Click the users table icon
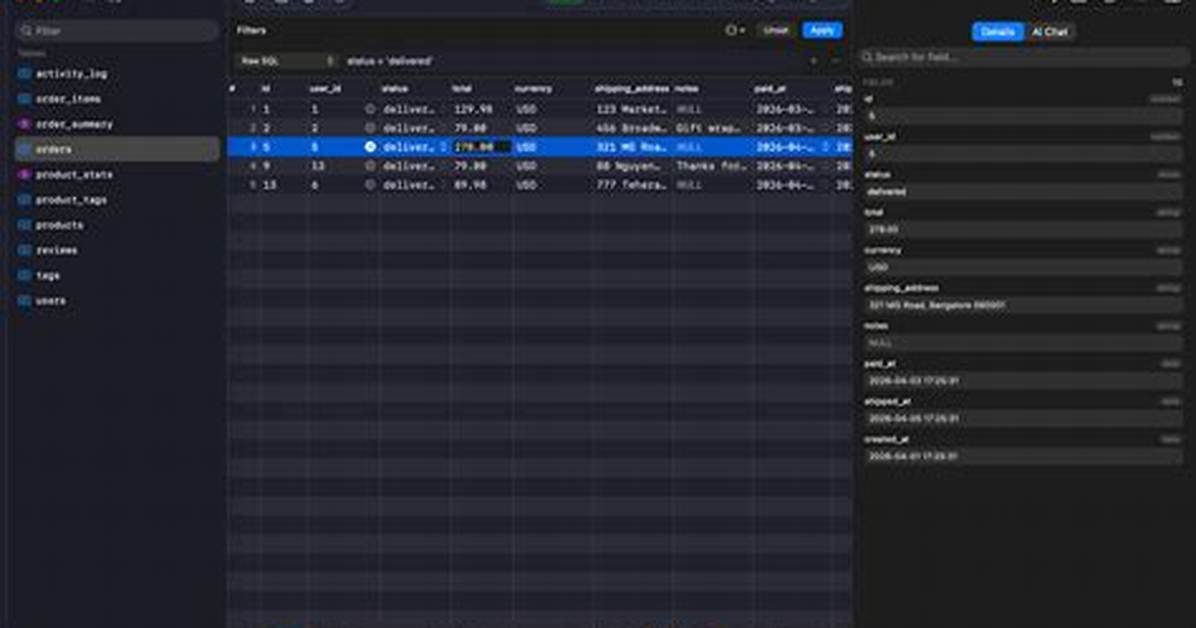 coord(24,301)
